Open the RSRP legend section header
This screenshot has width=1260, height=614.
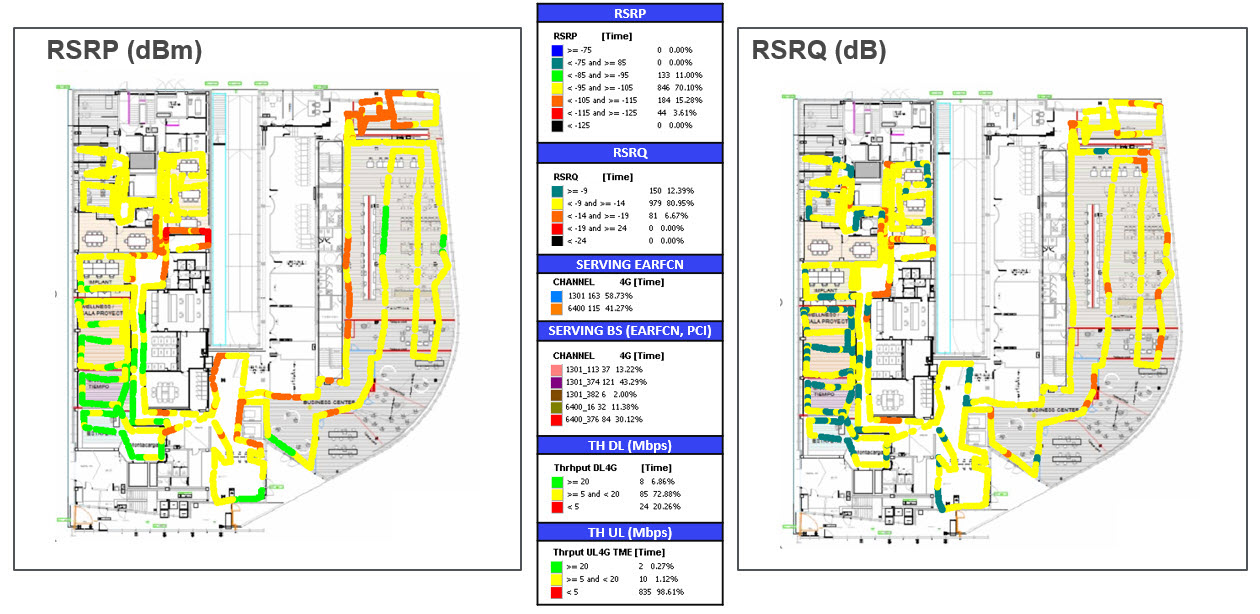pyautogui.click(x=629, y=13)
